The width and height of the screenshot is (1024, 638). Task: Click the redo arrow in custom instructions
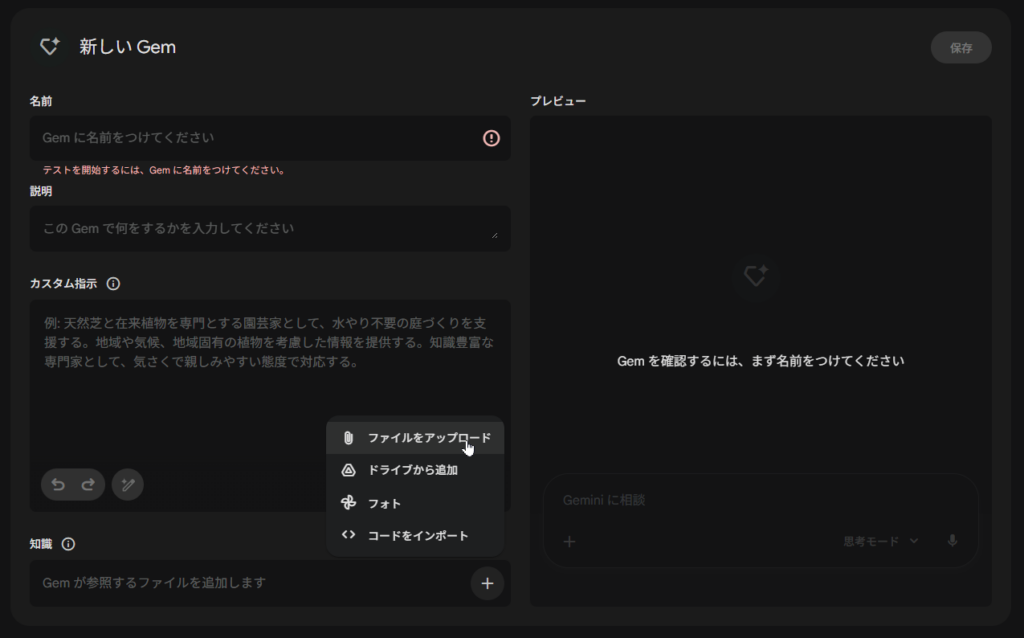(88, 485)
